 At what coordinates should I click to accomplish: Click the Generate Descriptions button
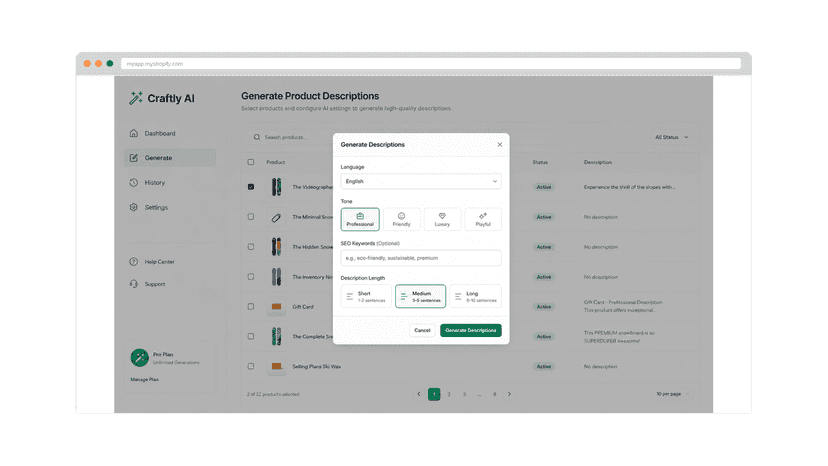(x=471, y=330)
